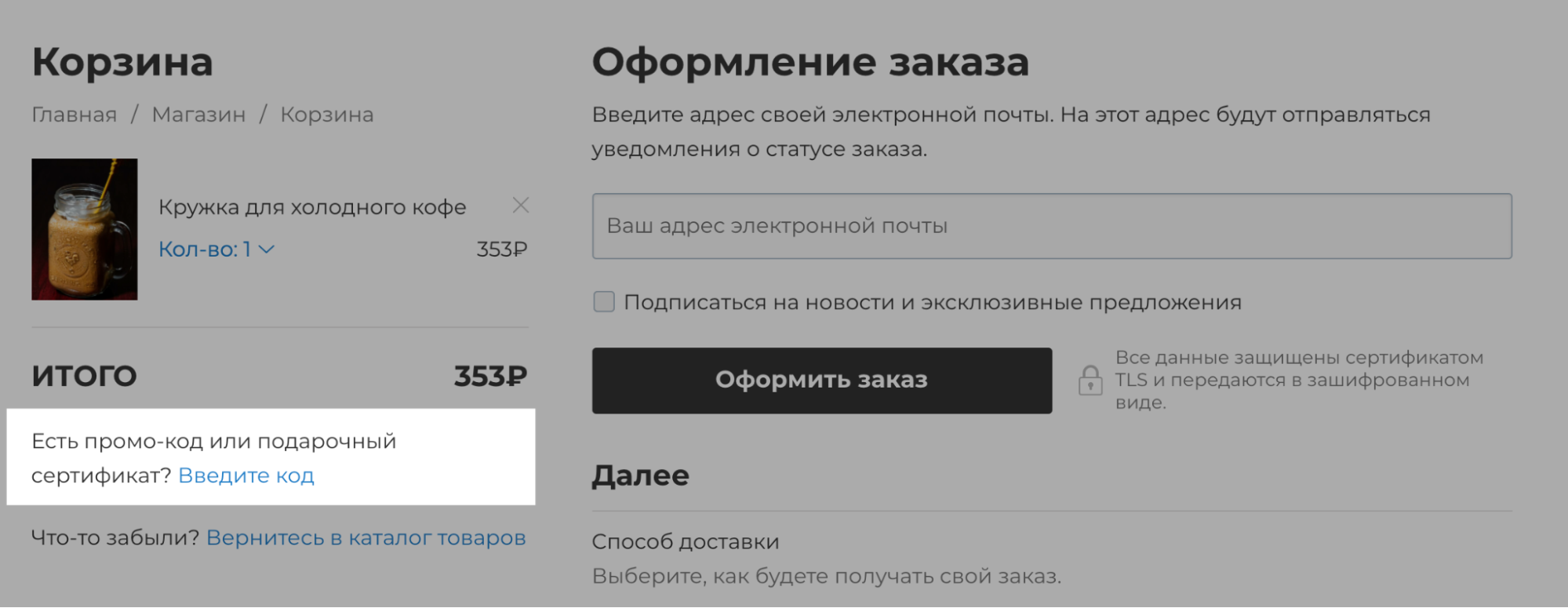Check the newsletter subscription checkbox
Screen dimensions: 1568x608
click(x=604, y=302)
